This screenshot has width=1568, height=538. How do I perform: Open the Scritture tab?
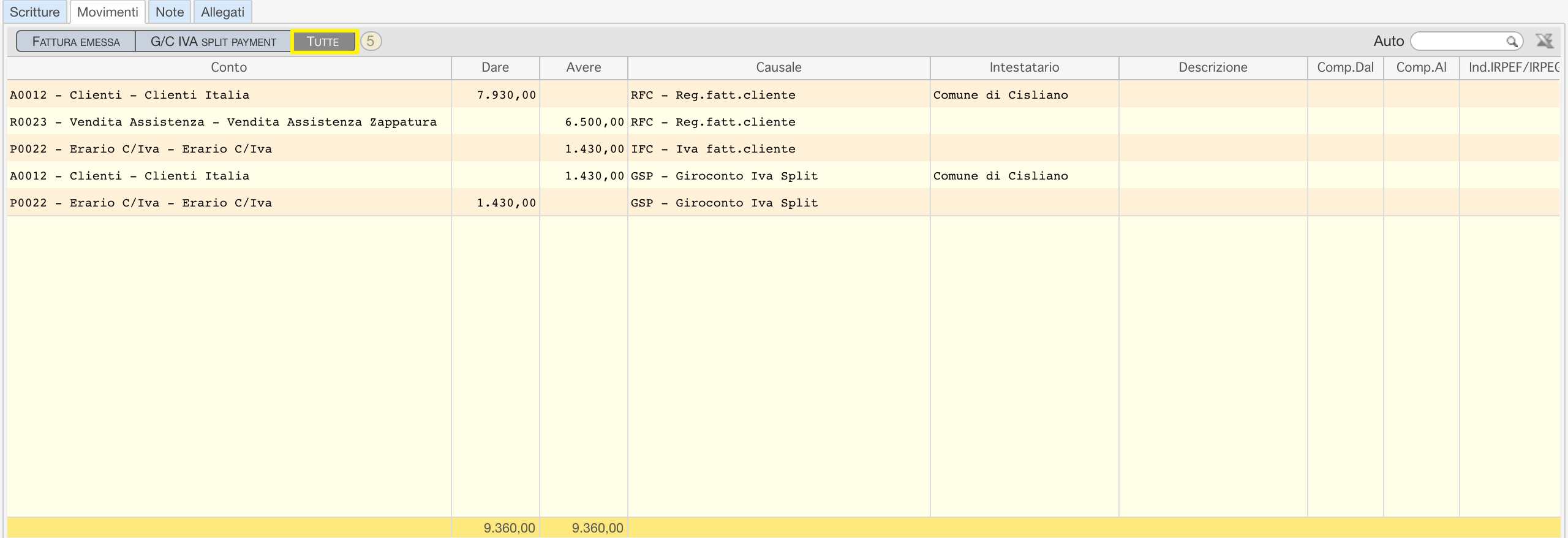[x=34, y=12]
